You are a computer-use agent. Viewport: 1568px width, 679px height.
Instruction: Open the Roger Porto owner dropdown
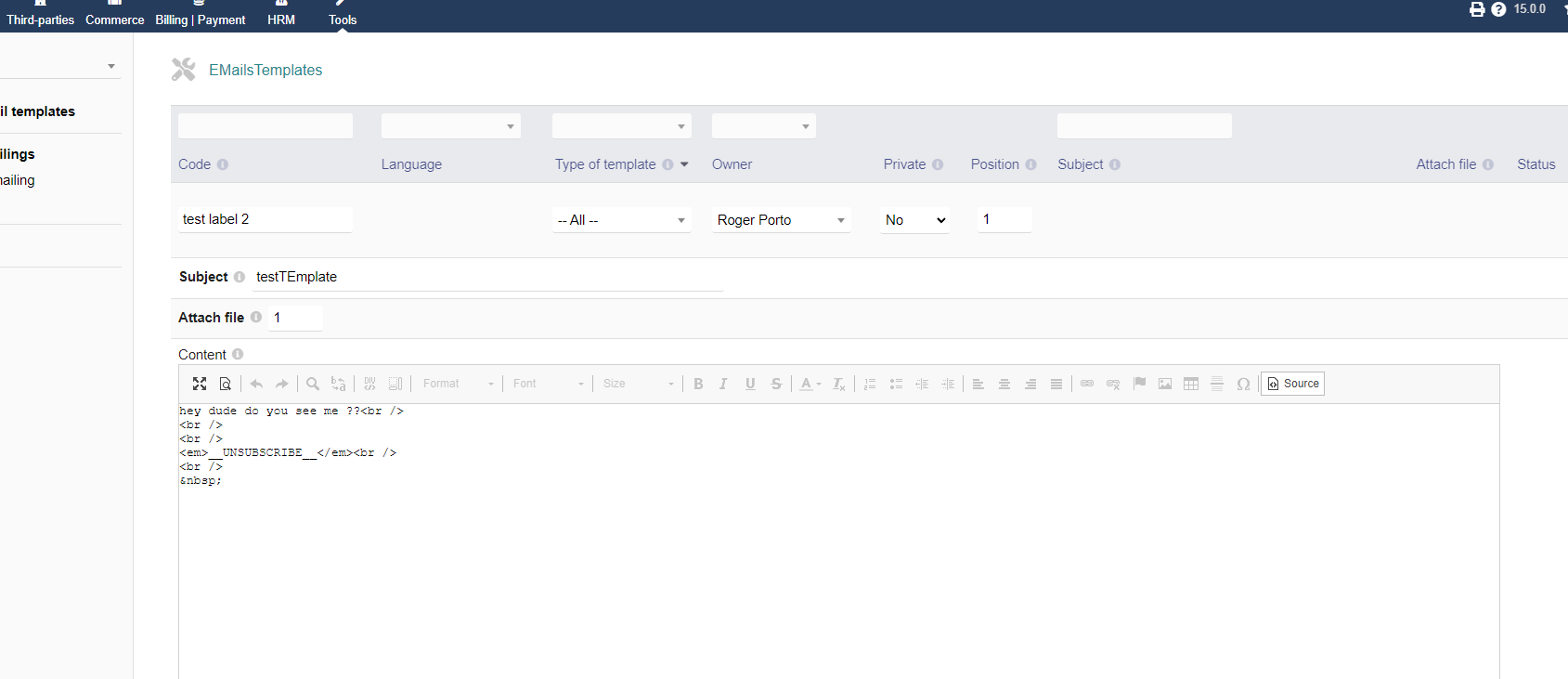click(781, 220)
